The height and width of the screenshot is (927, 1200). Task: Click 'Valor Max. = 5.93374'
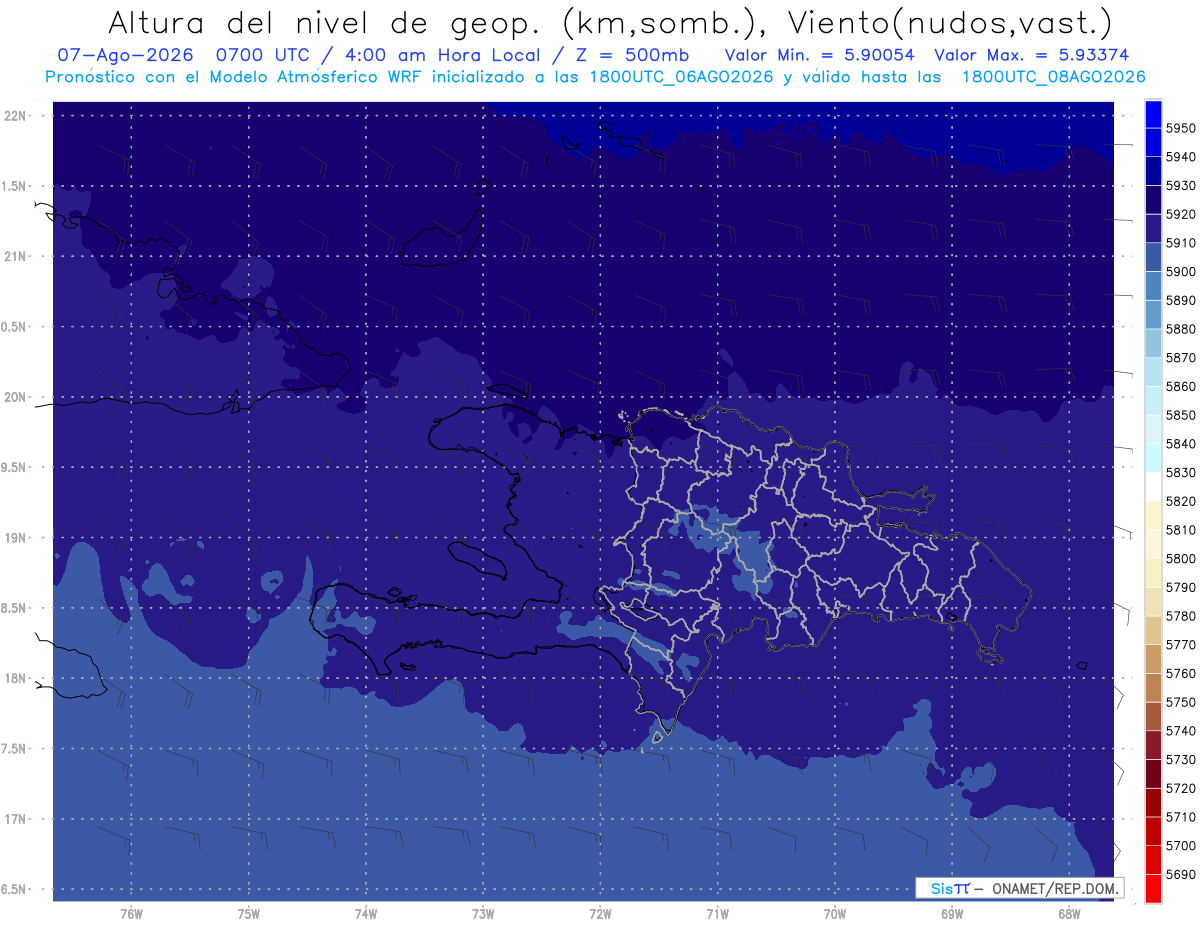pyautogui.click(x=1031, y=55)
